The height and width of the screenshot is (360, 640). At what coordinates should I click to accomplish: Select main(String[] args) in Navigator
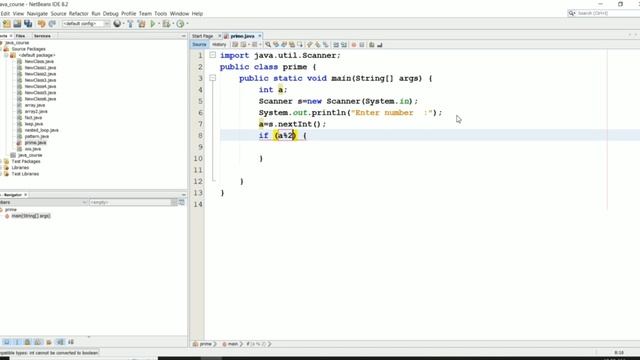click(x=31, y=216)
